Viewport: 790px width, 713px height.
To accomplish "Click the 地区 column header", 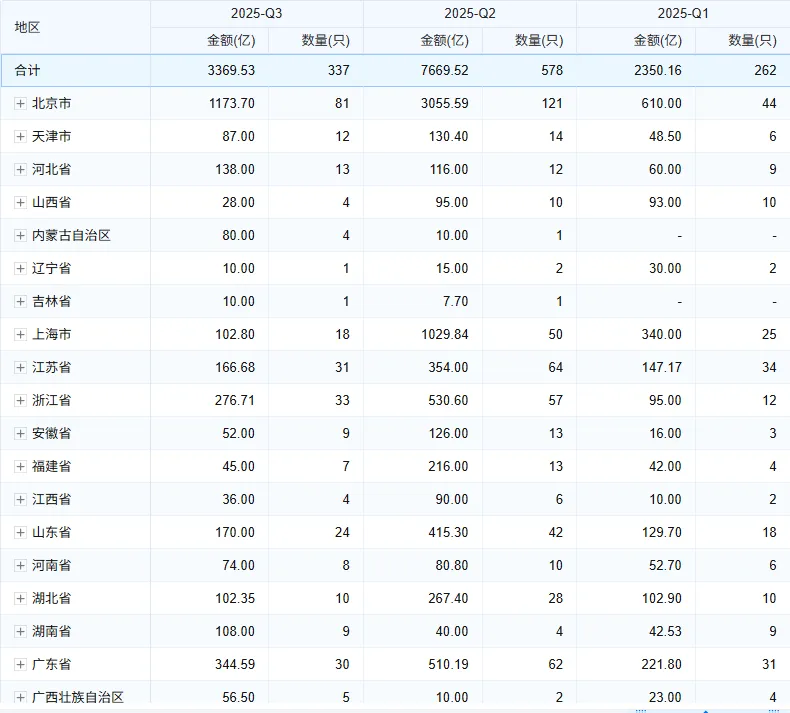I will (x=28, y=27).
